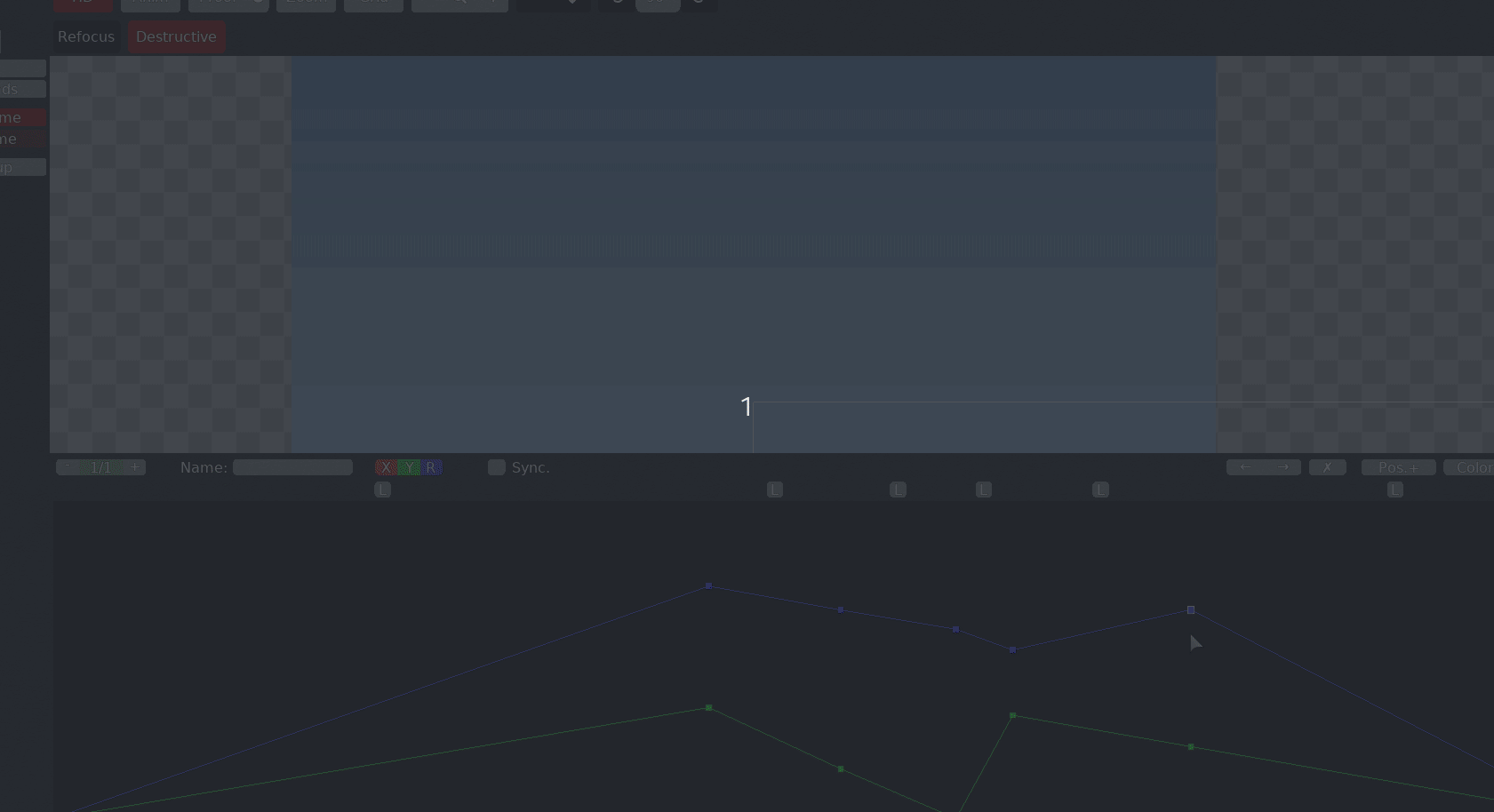Toggle the blue R channel button
This screenshot has width=1494, height=812.
point(431,467)
